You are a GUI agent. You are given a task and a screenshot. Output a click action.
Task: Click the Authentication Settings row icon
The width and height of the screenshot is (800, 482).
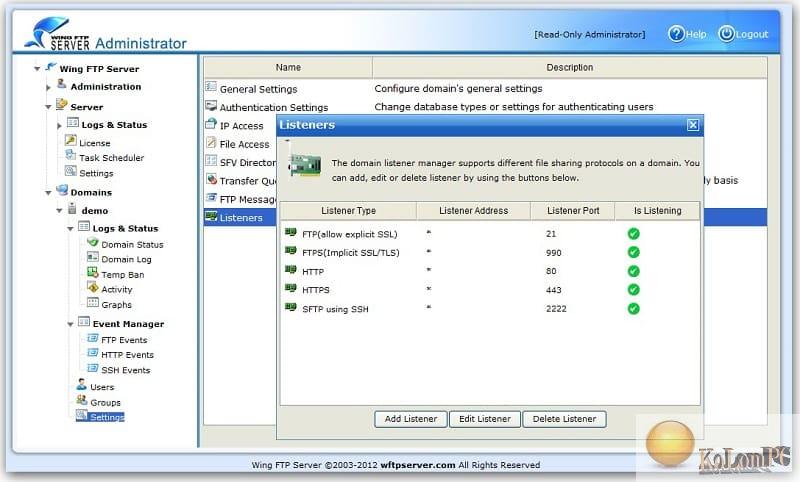[211, 106]
